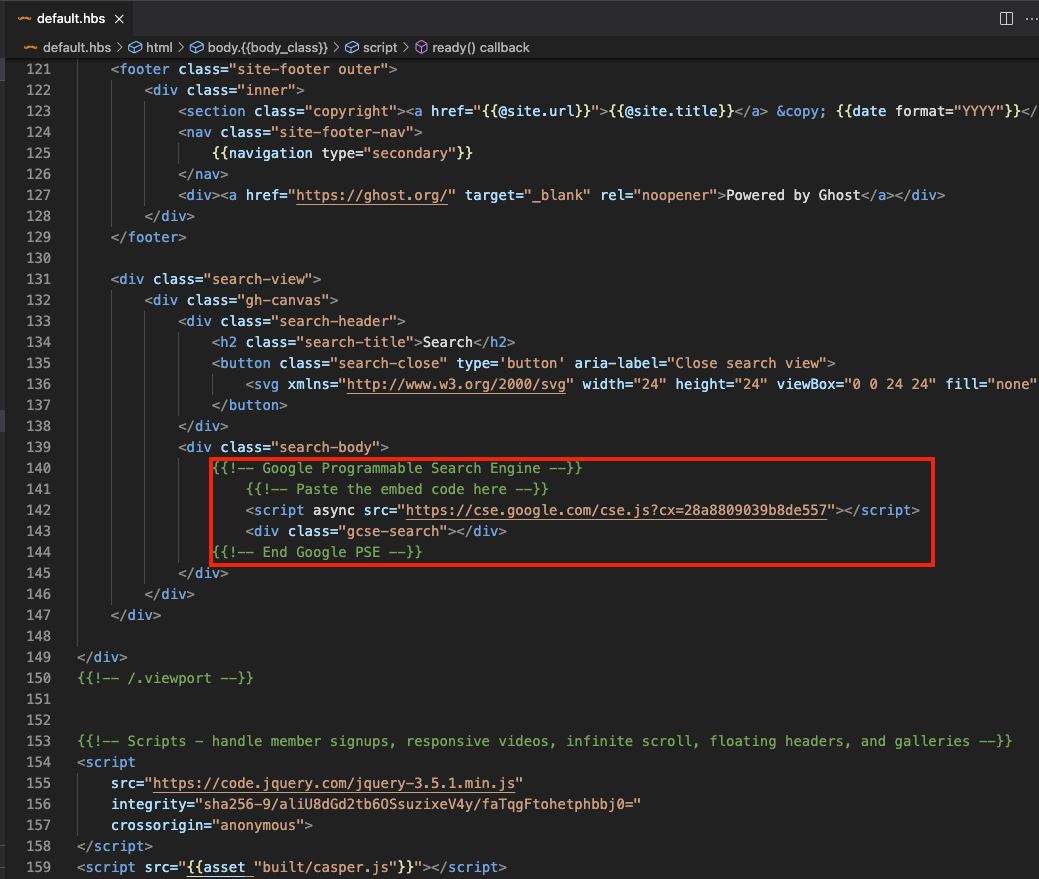Click the "End Google PSE" comment on line 144

click(317, 552)
